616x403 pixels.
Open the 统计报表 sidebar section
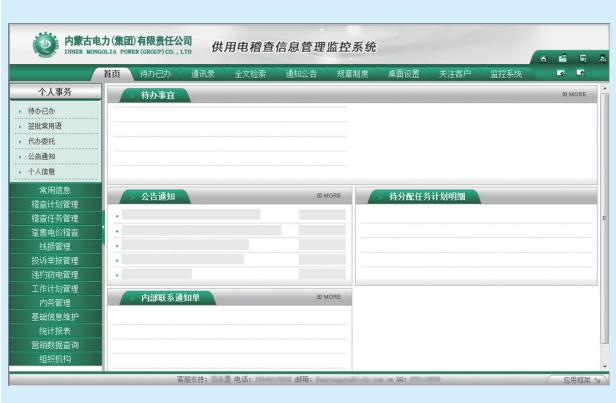click(54, 330)
